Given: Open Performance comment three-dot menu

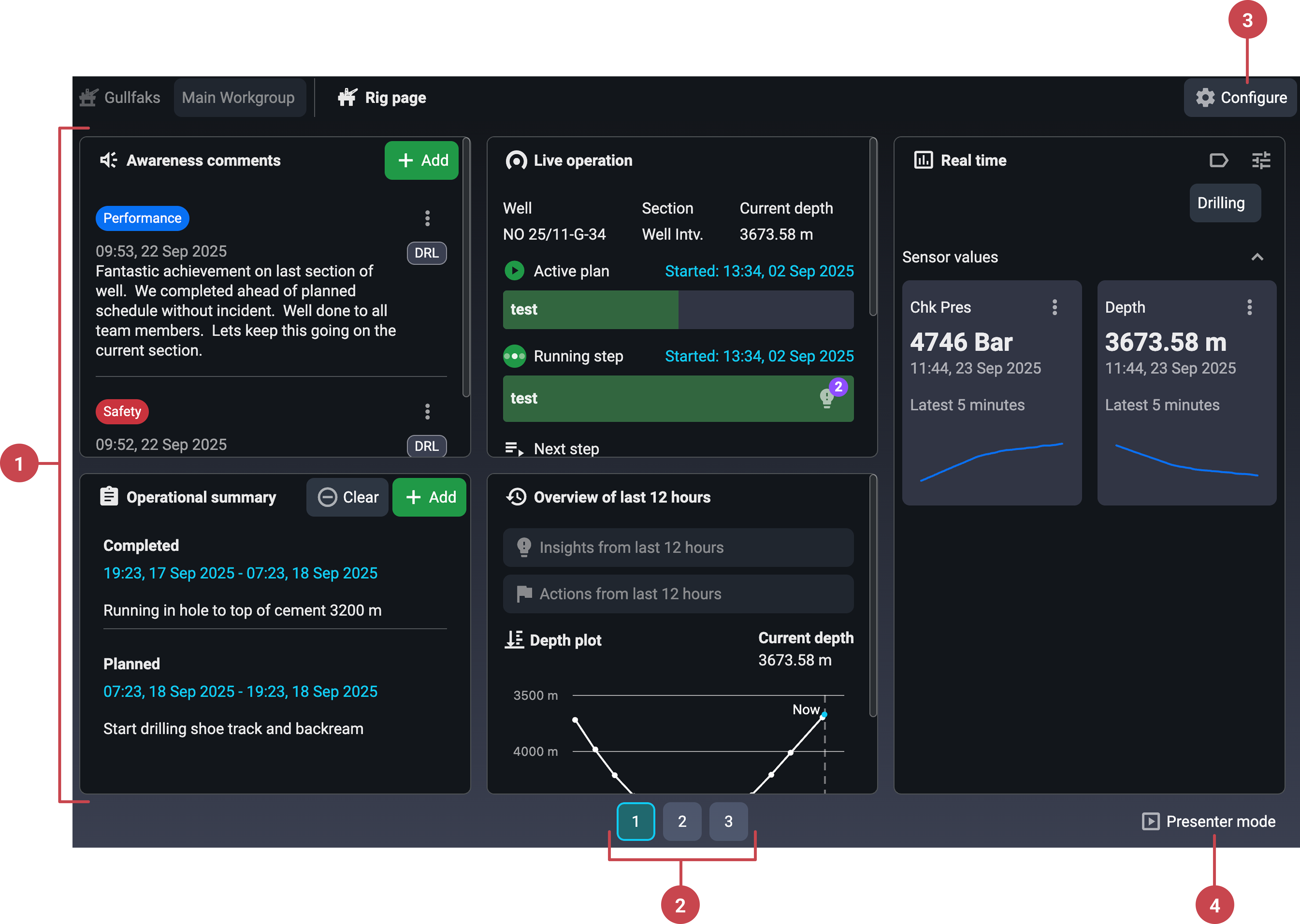Looking at the screenshot, I should click(x=427, y=218).
